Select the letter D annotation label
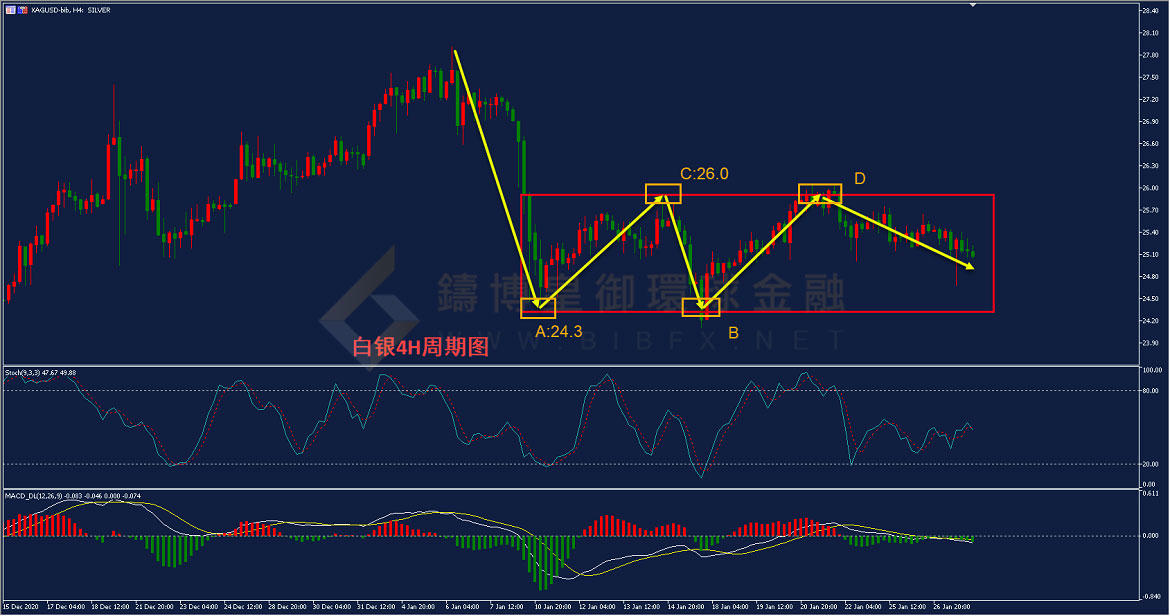This screenshot has width=1170, height=616. tap(859, 179)
